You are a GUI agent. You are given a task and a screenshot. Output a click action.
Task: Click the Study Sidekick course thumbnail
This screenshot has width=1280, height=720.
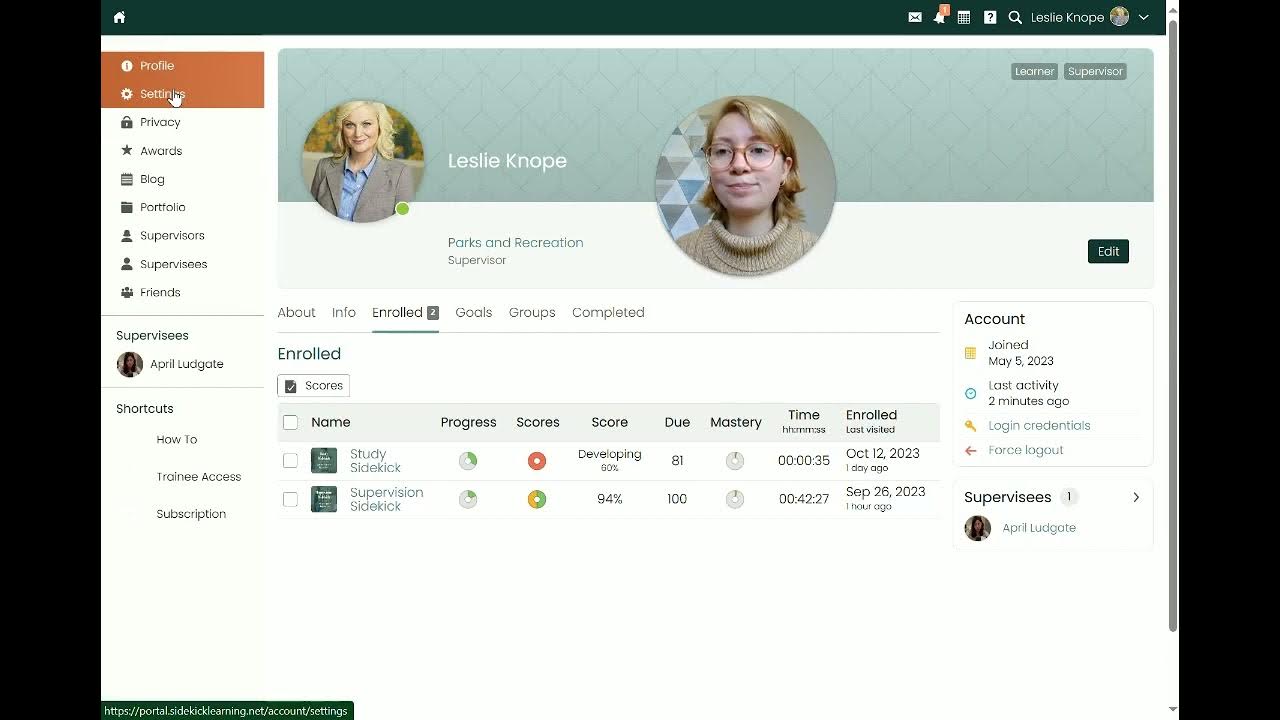[x=324, y=461]
